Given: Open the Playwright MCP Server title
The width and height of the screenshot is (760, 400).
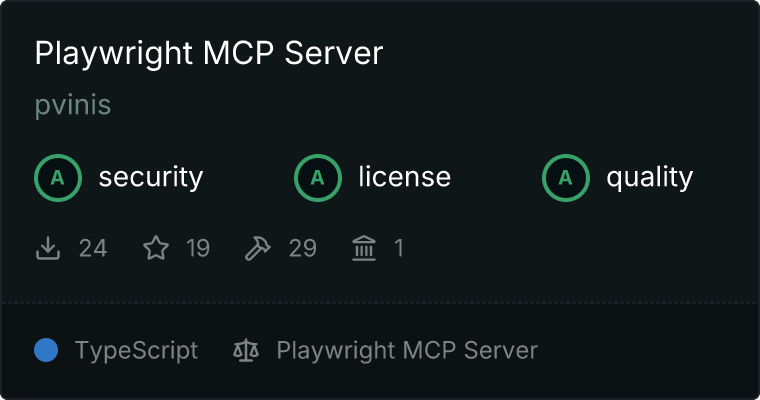Looking at the screenshot, I should 209,53.
